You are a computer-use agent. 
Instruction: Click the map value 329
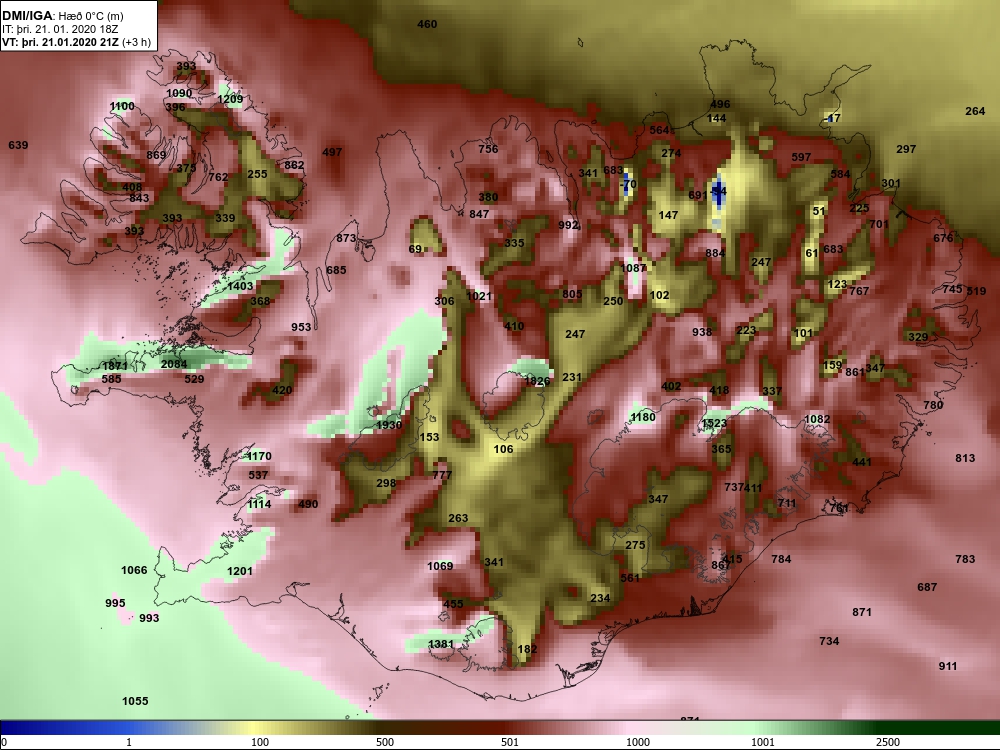pyautogui.click(x=918, y=337)
